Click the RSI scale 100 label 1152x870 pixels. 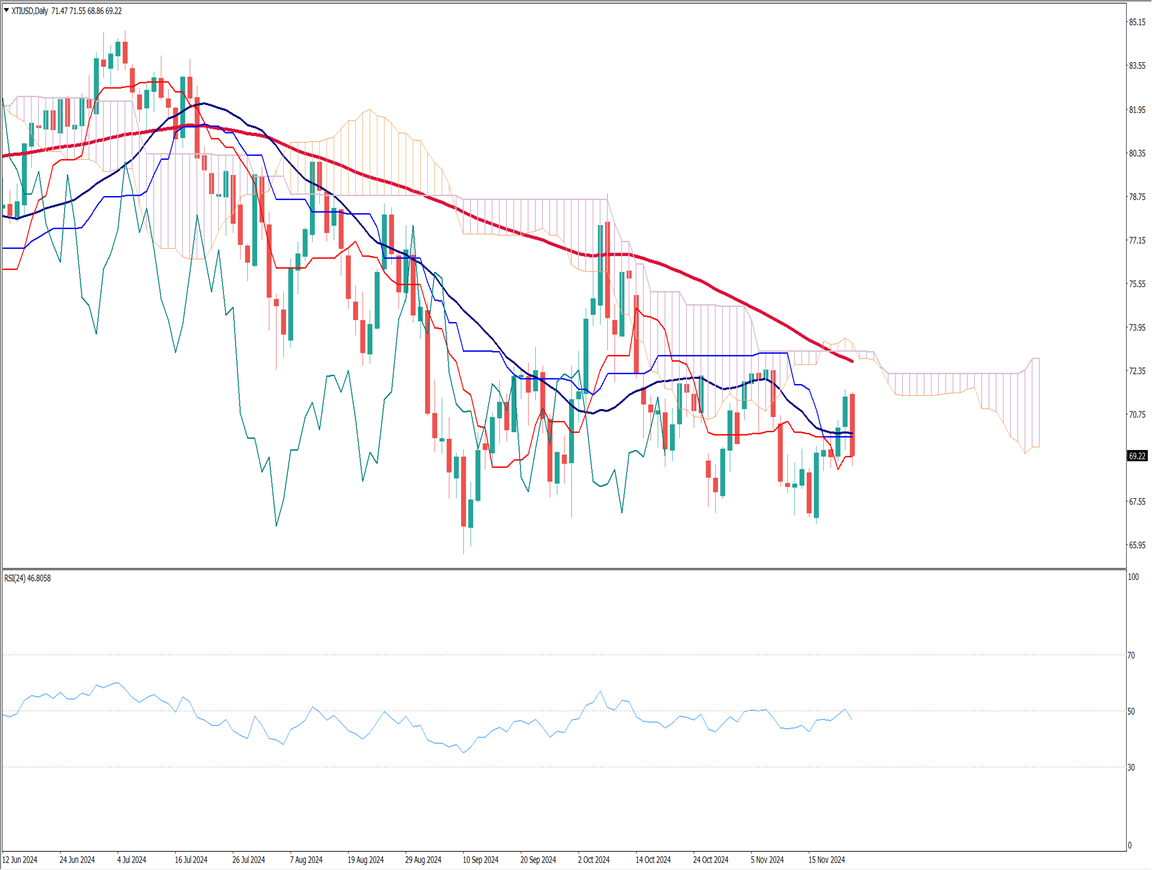click(1133, 578)
